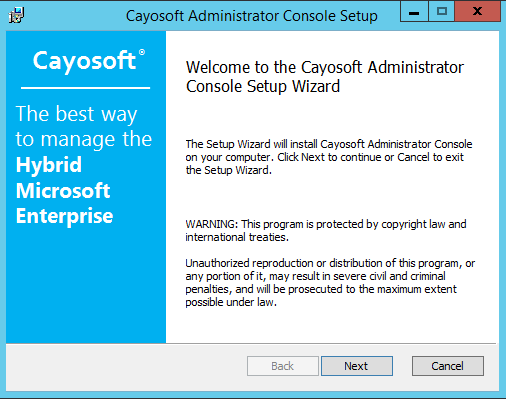This screenshot has width=506, height=399.
Task: Click the WARNING copyright law paragraph
Action: pos(326,230)
